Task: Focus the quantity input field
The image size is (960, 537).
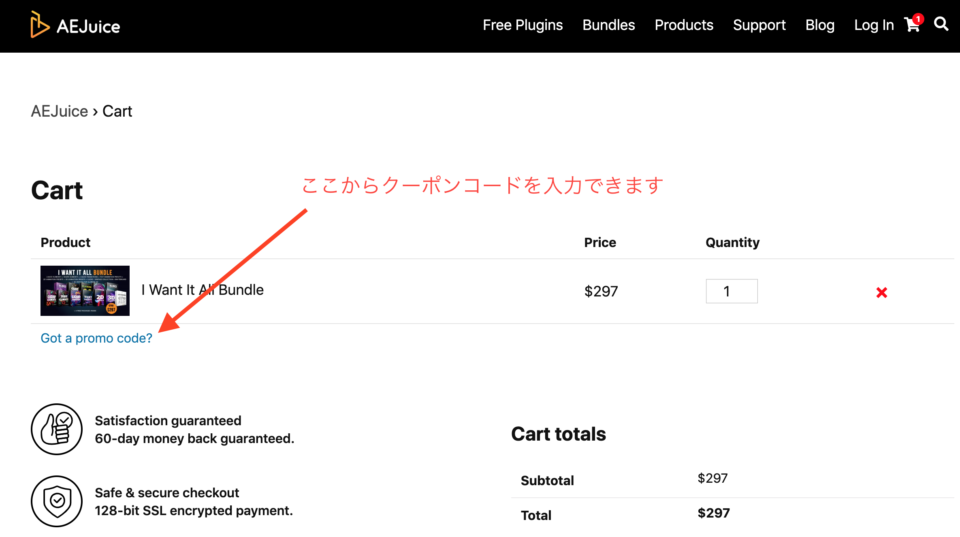Action: point(732,291)
